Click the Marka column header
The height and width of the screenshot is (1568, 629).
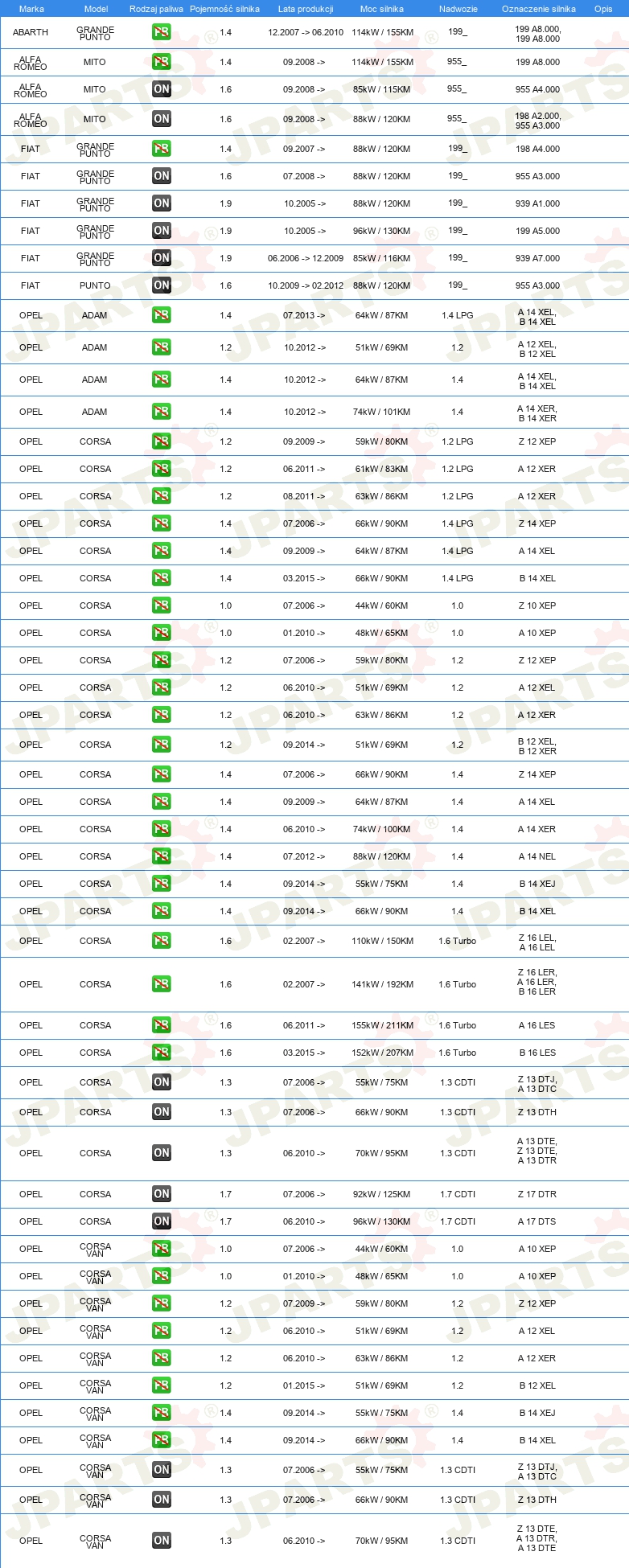click(x=31, y=9)
